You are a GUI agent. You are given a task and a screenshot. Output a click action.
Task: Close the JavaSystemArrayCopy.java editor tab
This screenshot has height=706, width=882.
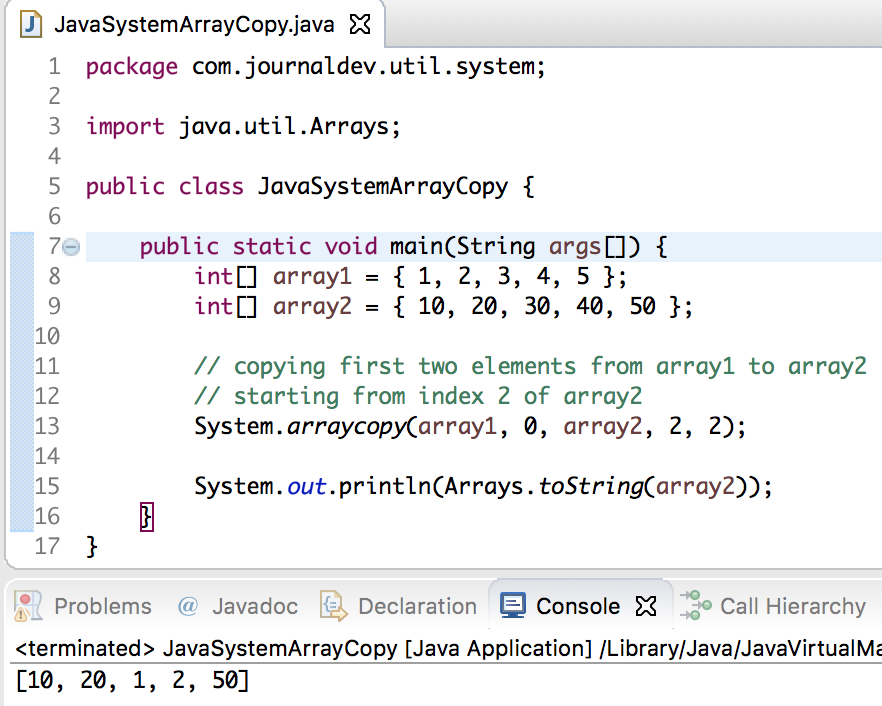tap(360, 25)
